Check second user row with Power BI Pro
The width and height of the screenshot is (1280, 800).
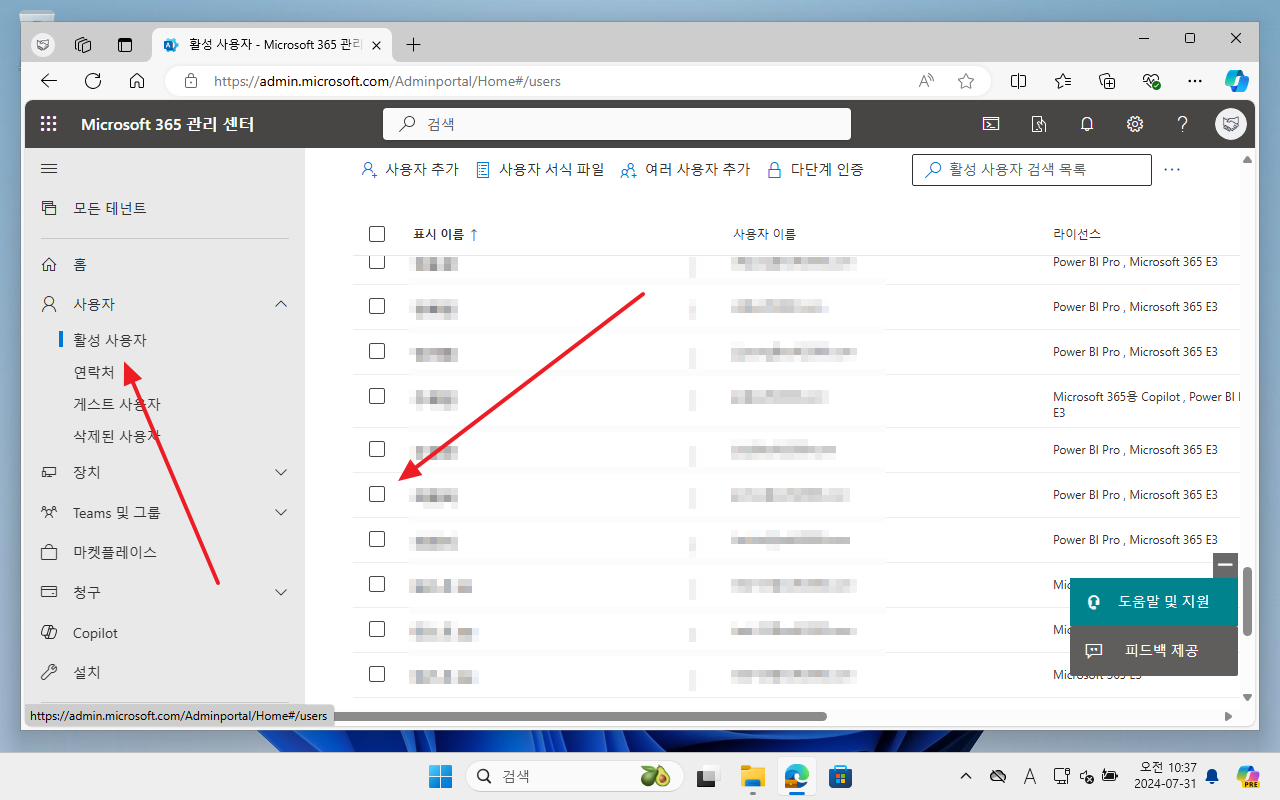click(377, 306)
